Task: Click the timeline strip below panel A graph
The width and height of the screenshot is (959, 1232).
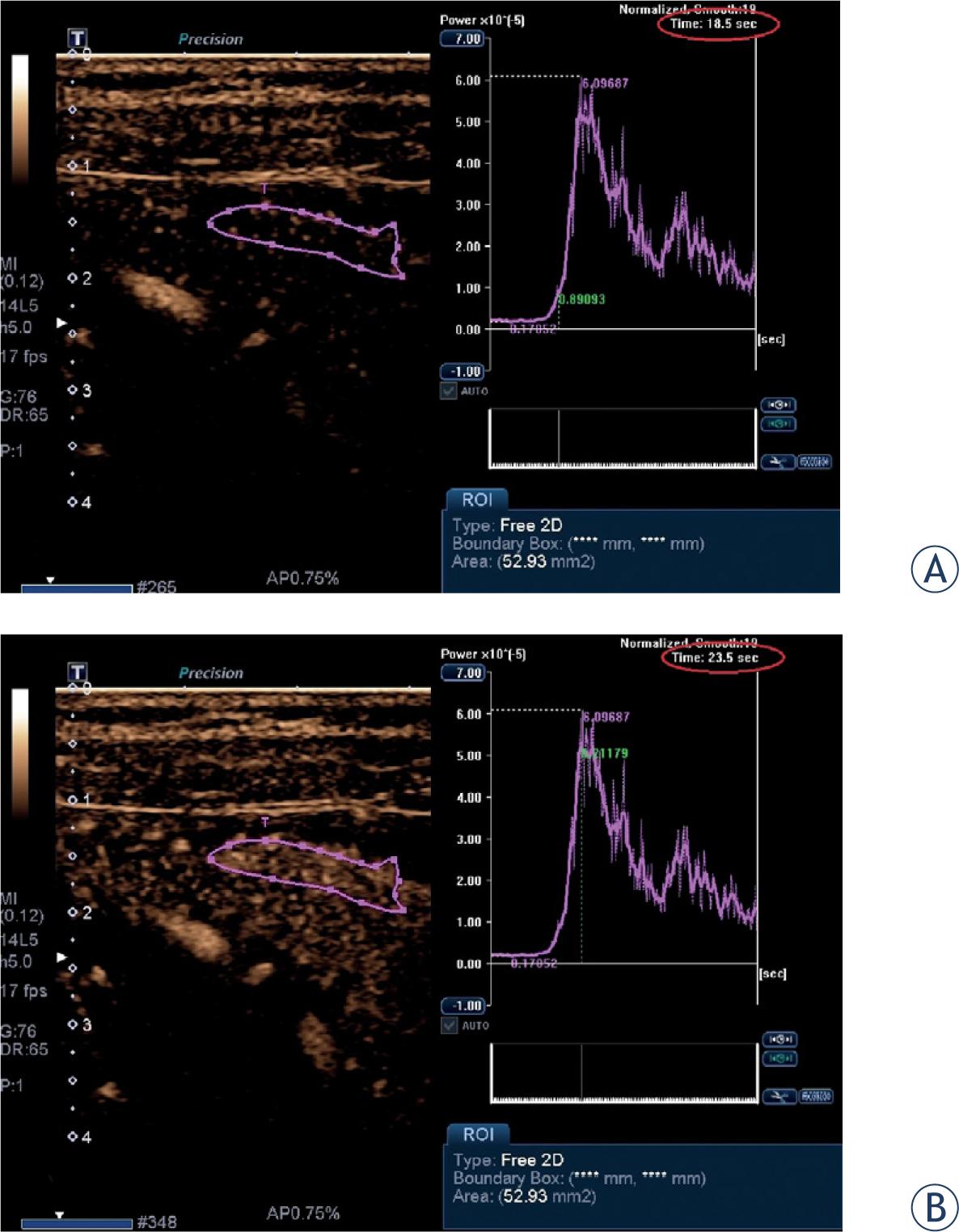Action: [623, 438]
